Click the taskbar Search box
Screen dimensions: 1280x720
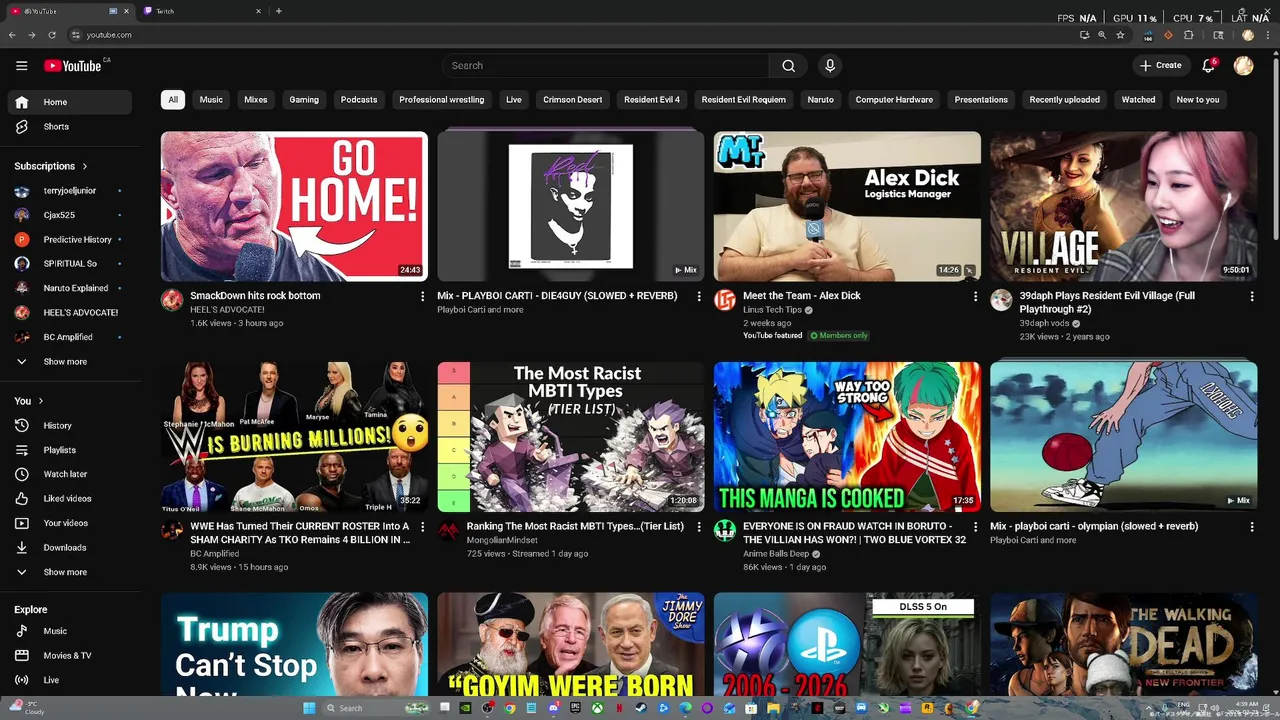coord(361,708)
